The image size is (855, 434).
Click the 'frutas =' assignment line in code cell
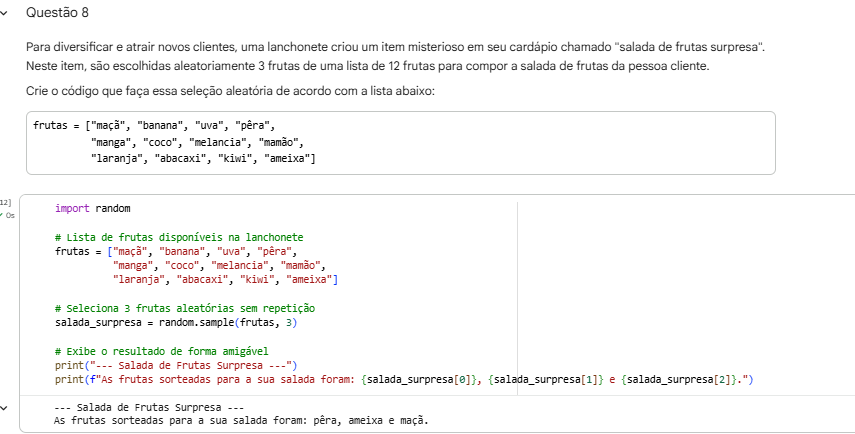[x=175, y=252]
